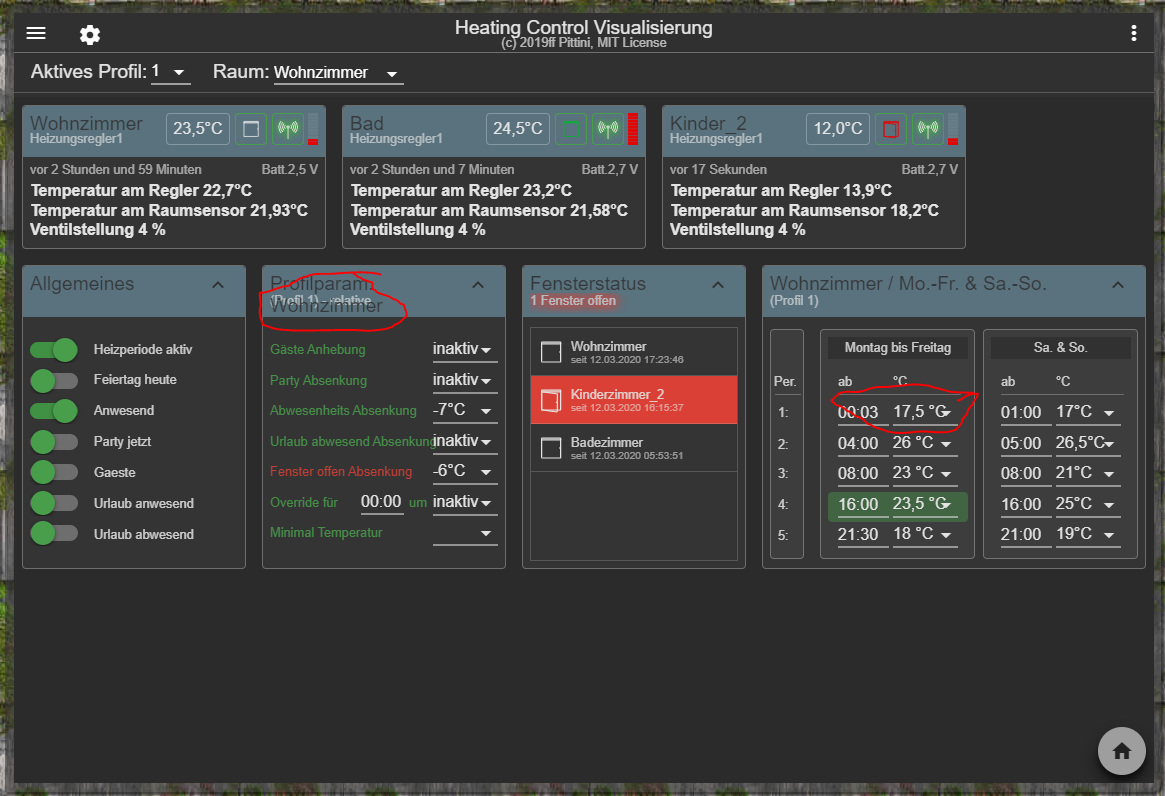Collapse the Allgemeines panel

218,285
